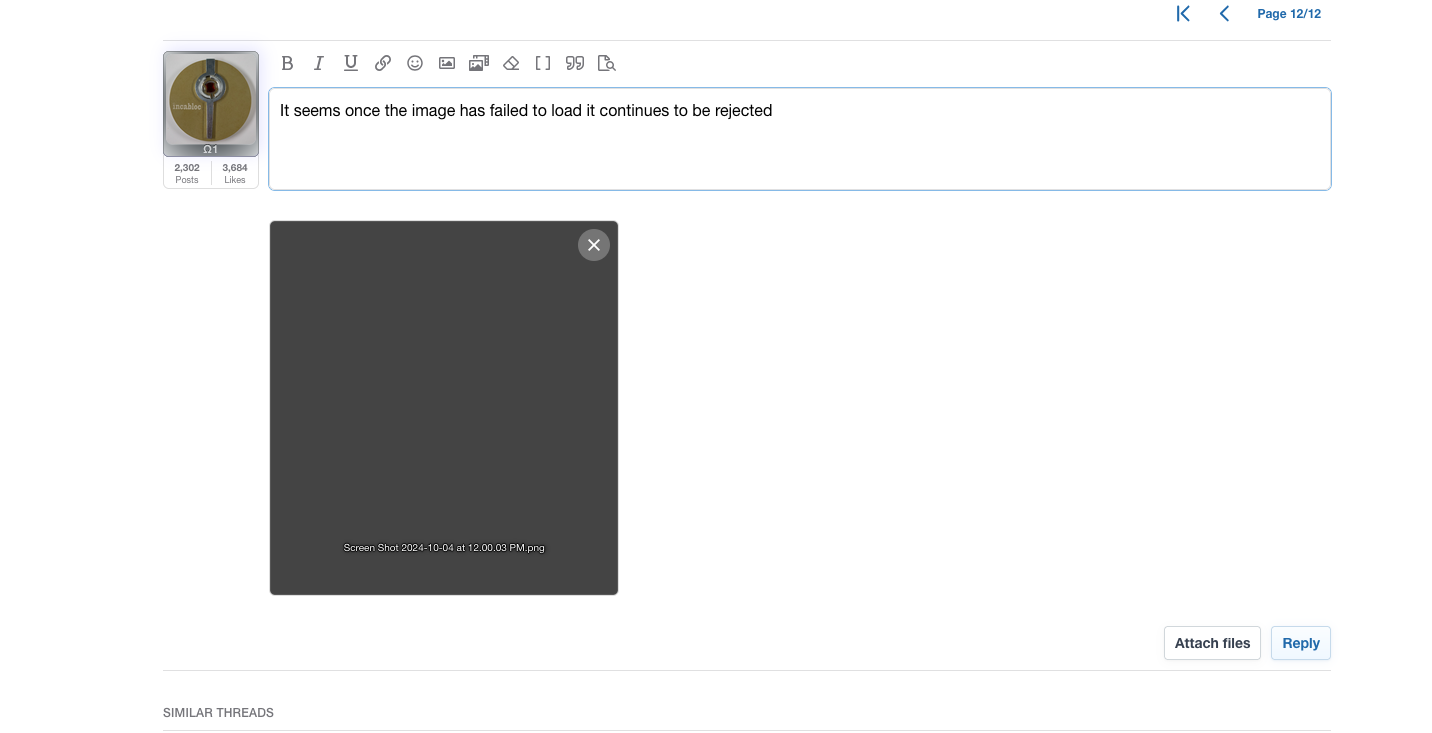Open the Page 12/12 page selector

pos(1288,14)
